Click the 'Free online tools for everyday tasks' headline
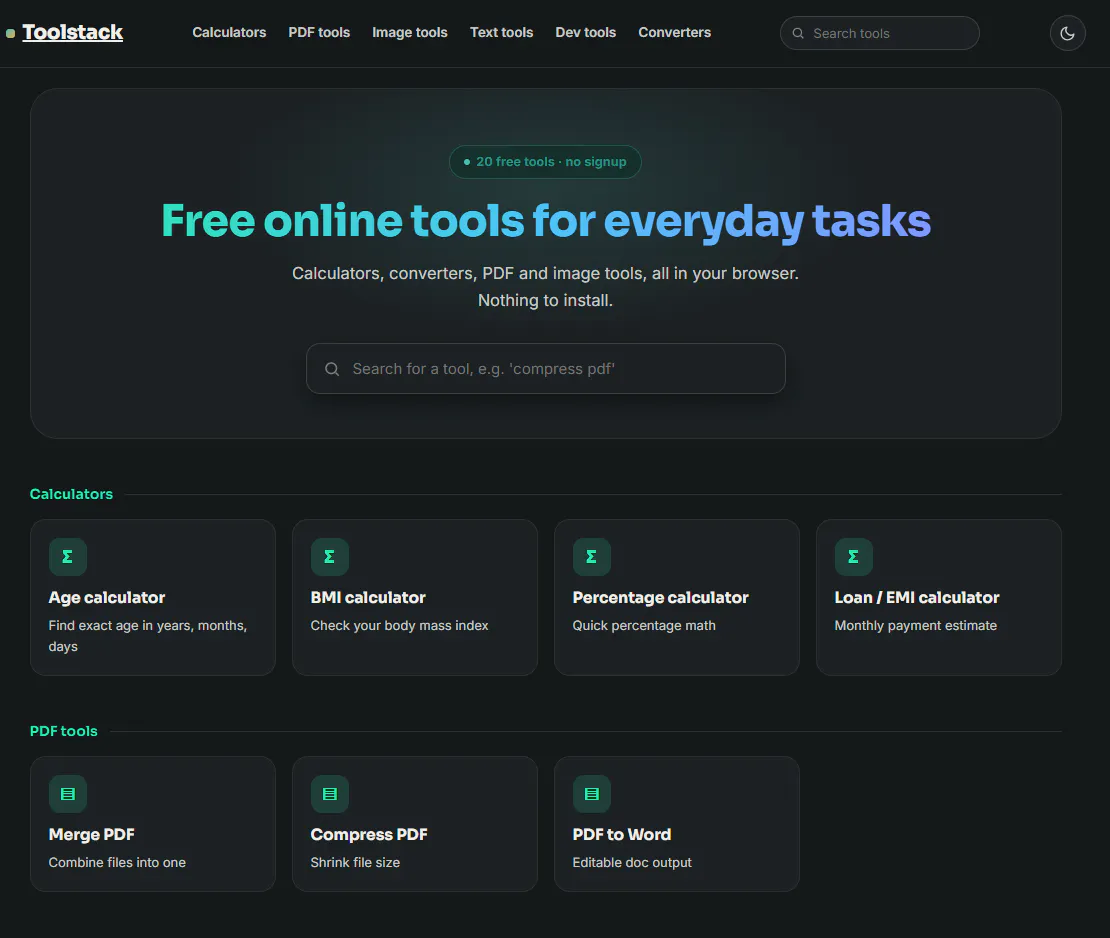 [x=546, y=221]
